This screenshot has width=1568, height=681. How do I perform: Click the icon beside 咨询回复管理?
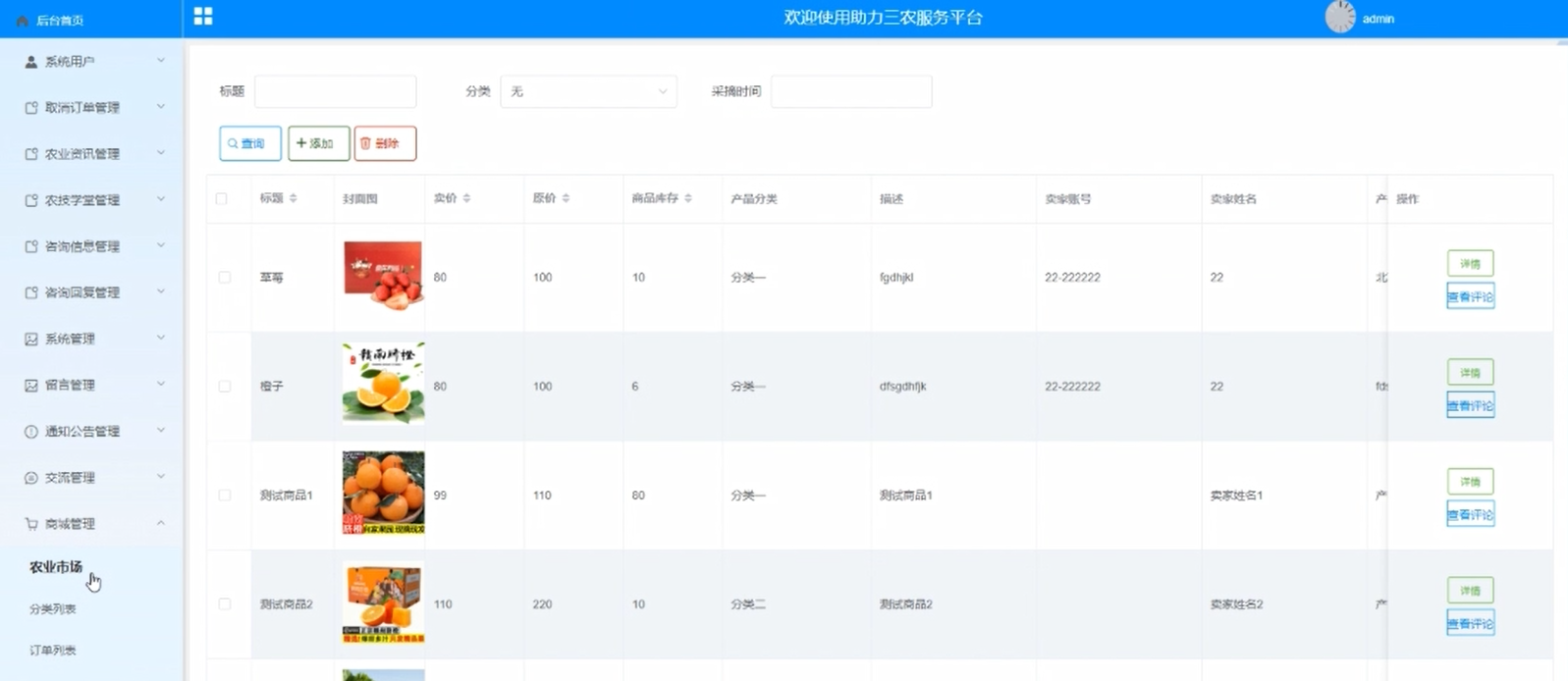31,292
